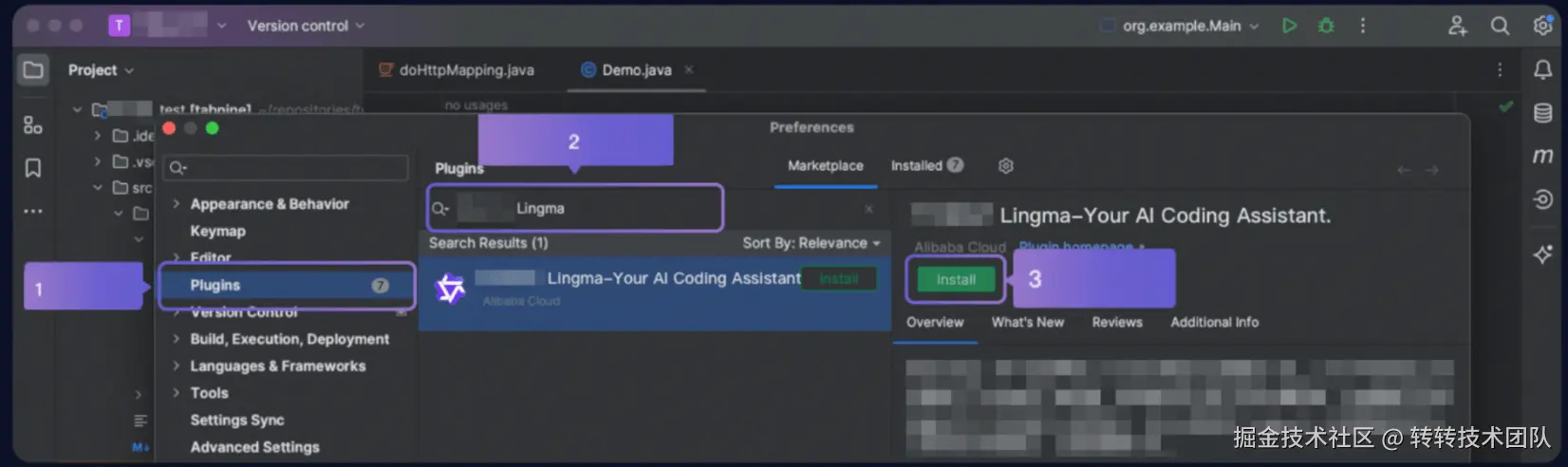Open the AI sparkle assistant icon

coord(1542,254)
